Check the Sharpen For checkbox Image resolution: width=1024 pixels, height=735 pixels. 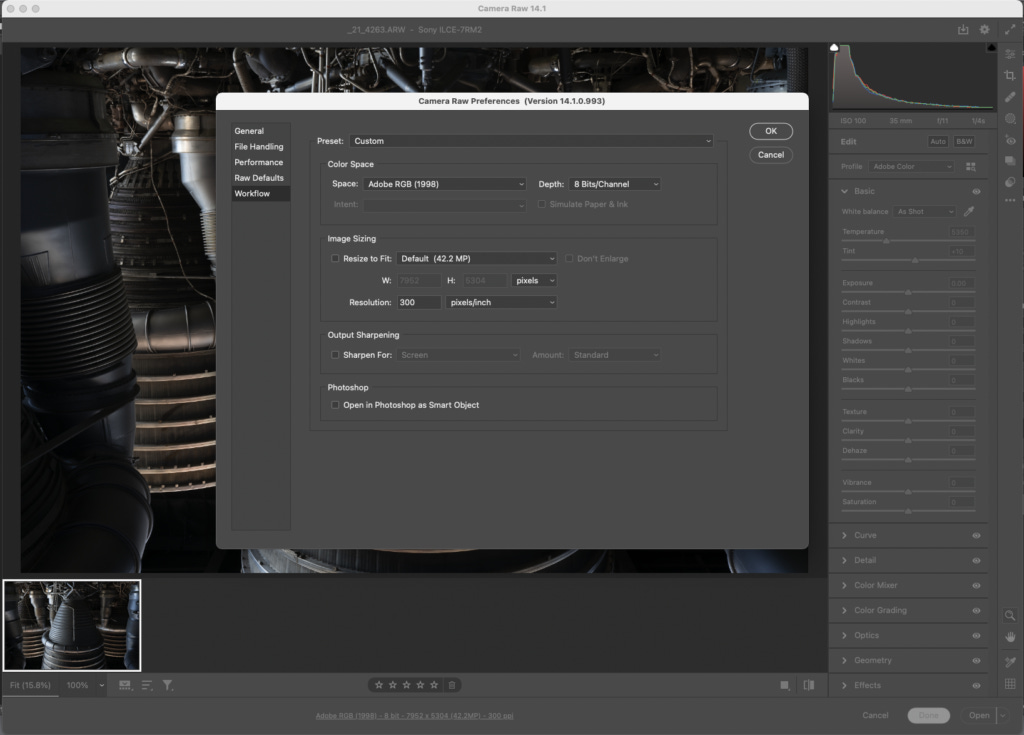click(335, 355)
